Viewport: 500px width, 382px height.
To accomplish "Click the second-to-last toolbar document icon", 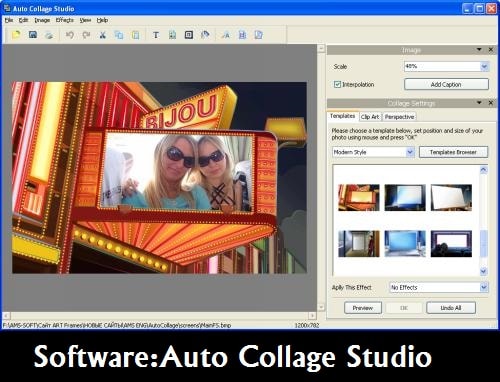I will (242, 35).
